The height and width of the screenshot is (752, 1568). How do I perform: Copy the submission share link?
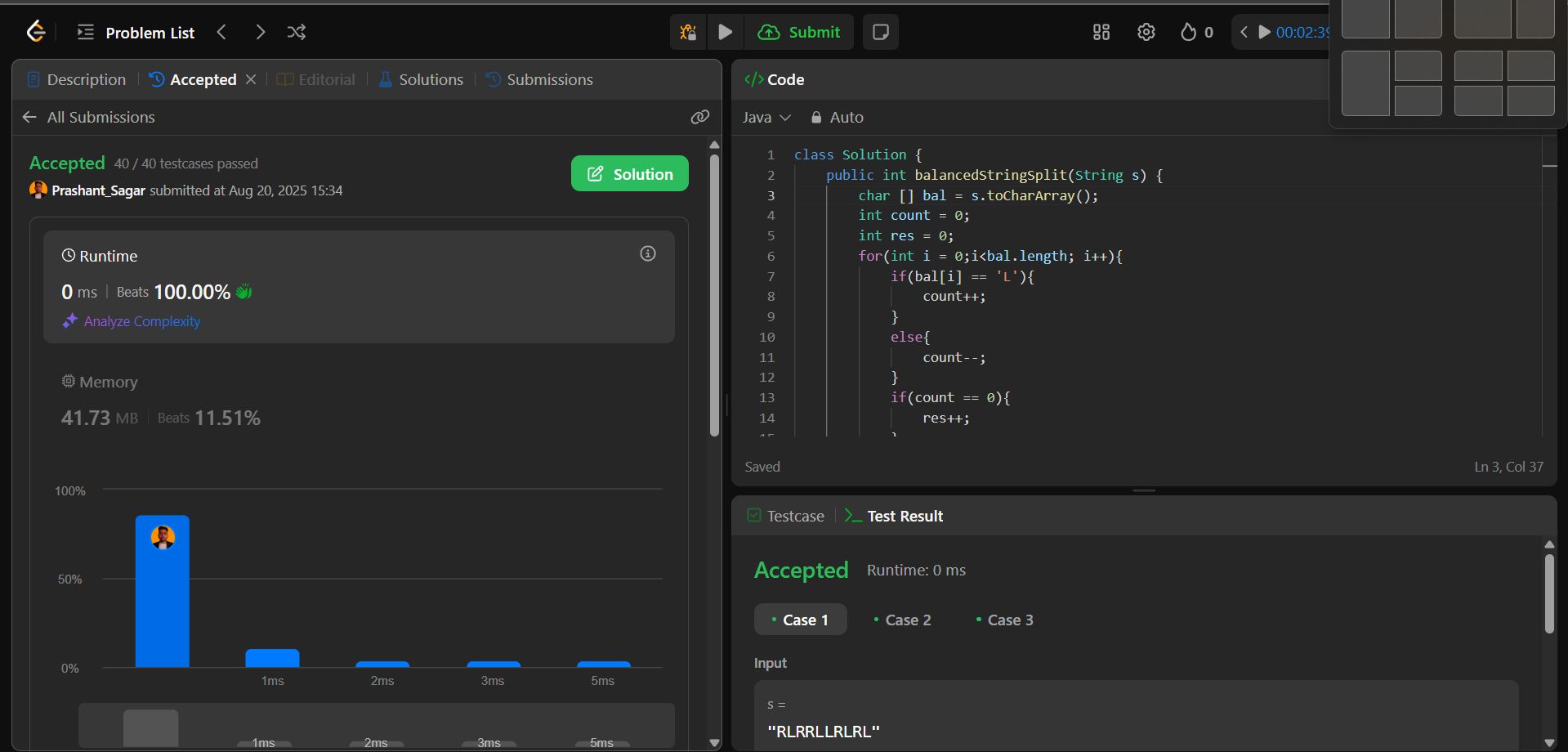pos(699,117)
